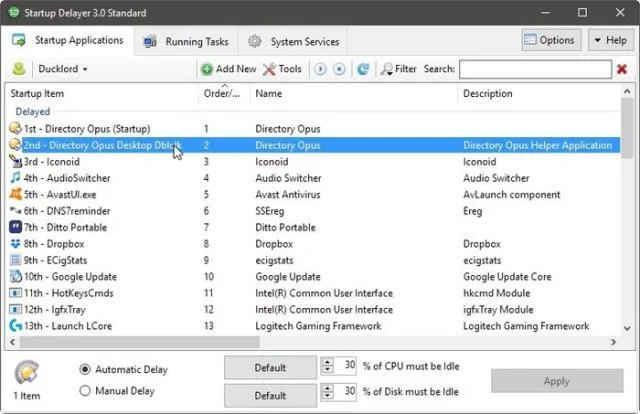The height and width of the screenshot is (414, 640).
Task: Click the DNS7reminder row icon
Action: (x=15, y=211)
